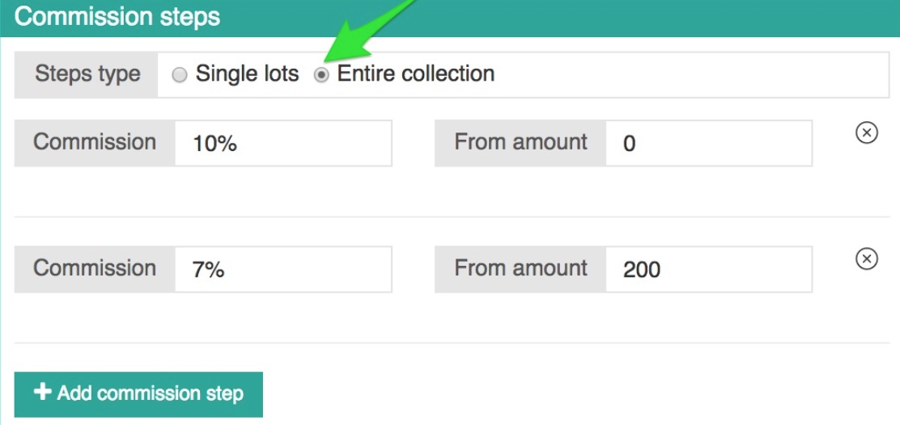Select the Entire collection radio button
900x425 pixels.
pos(322,75)
